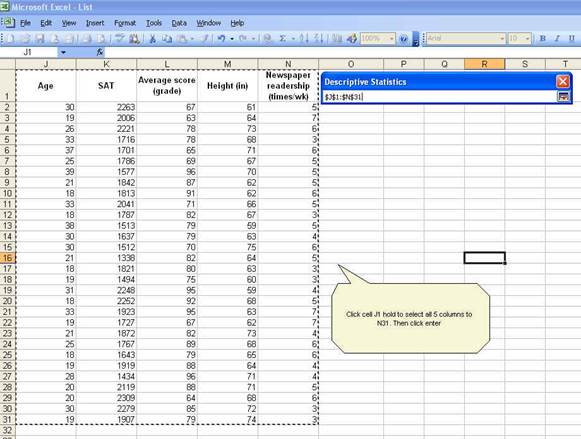Expand the zoom 100% dropdown
This screenshot has height=439, width=581.
tap(391, 39)
